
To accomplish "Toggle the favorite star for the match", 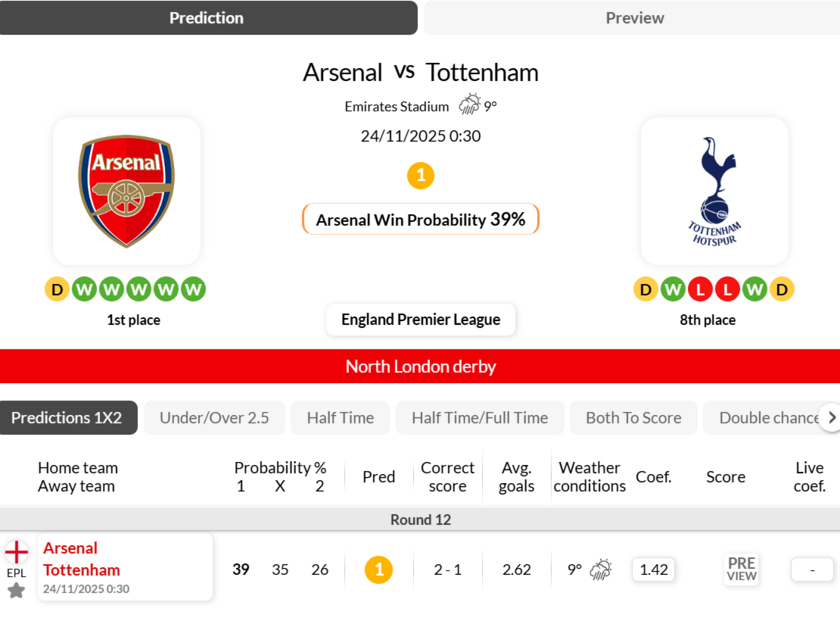I will (16, 591).
